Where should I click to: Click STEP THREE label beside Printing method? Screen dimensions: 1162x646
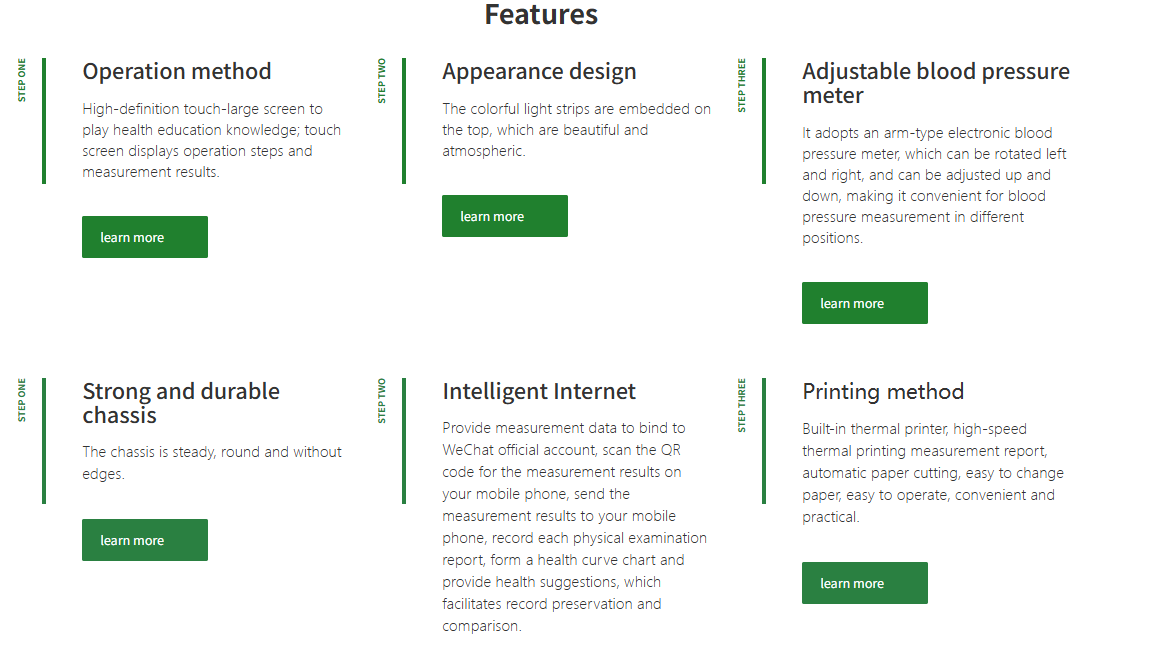[x=742, y=406]
